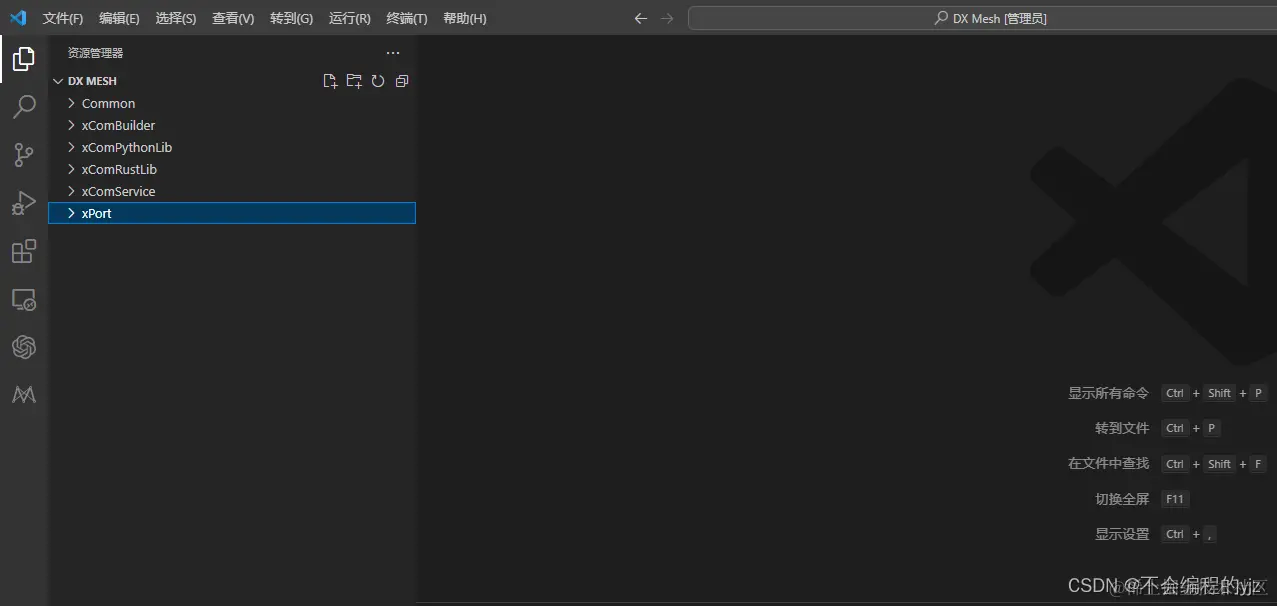Open the 编辑(E) menu
The height and width of the screenshot is (606, 1277).
click(x=119, y=19)
